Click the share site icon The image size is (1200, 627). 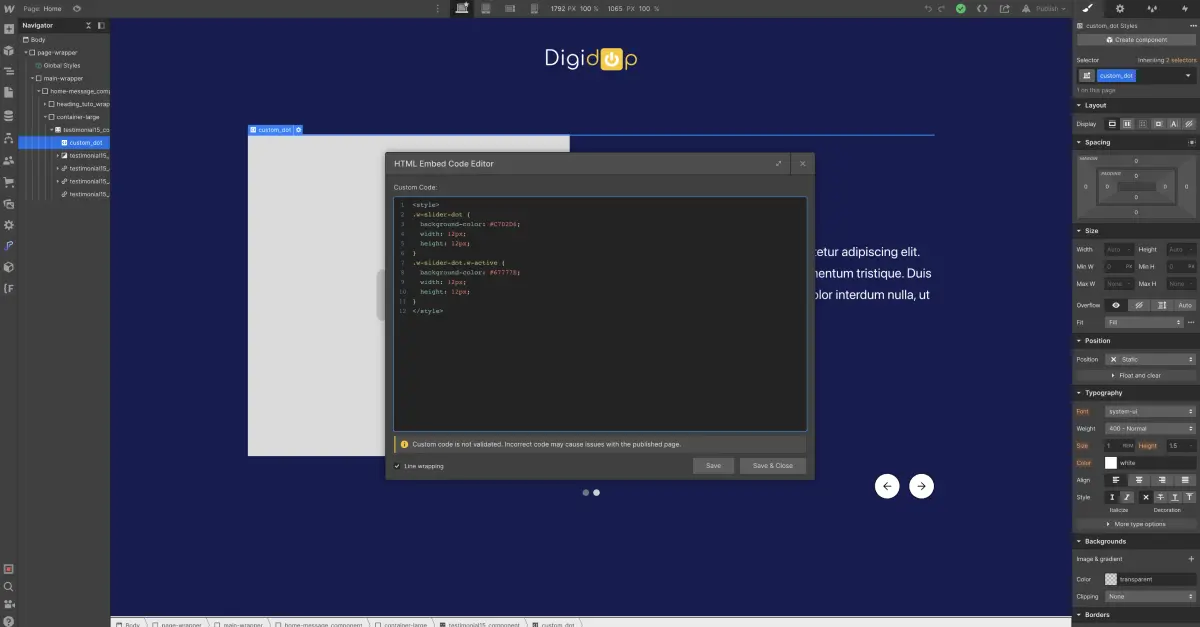click(1006, 8)
